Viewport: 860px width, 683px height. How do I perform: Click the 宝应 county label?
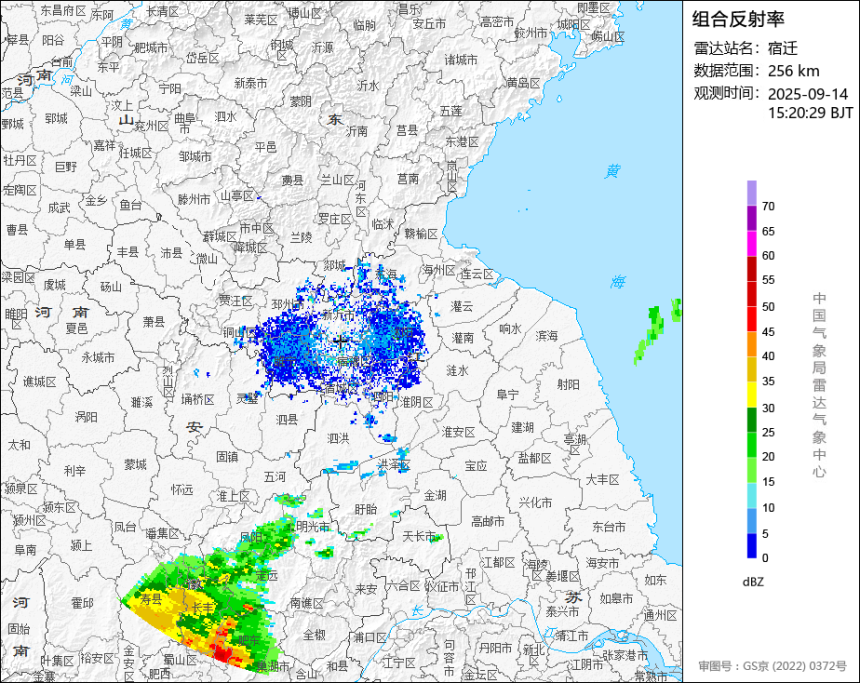pos(476,466)
